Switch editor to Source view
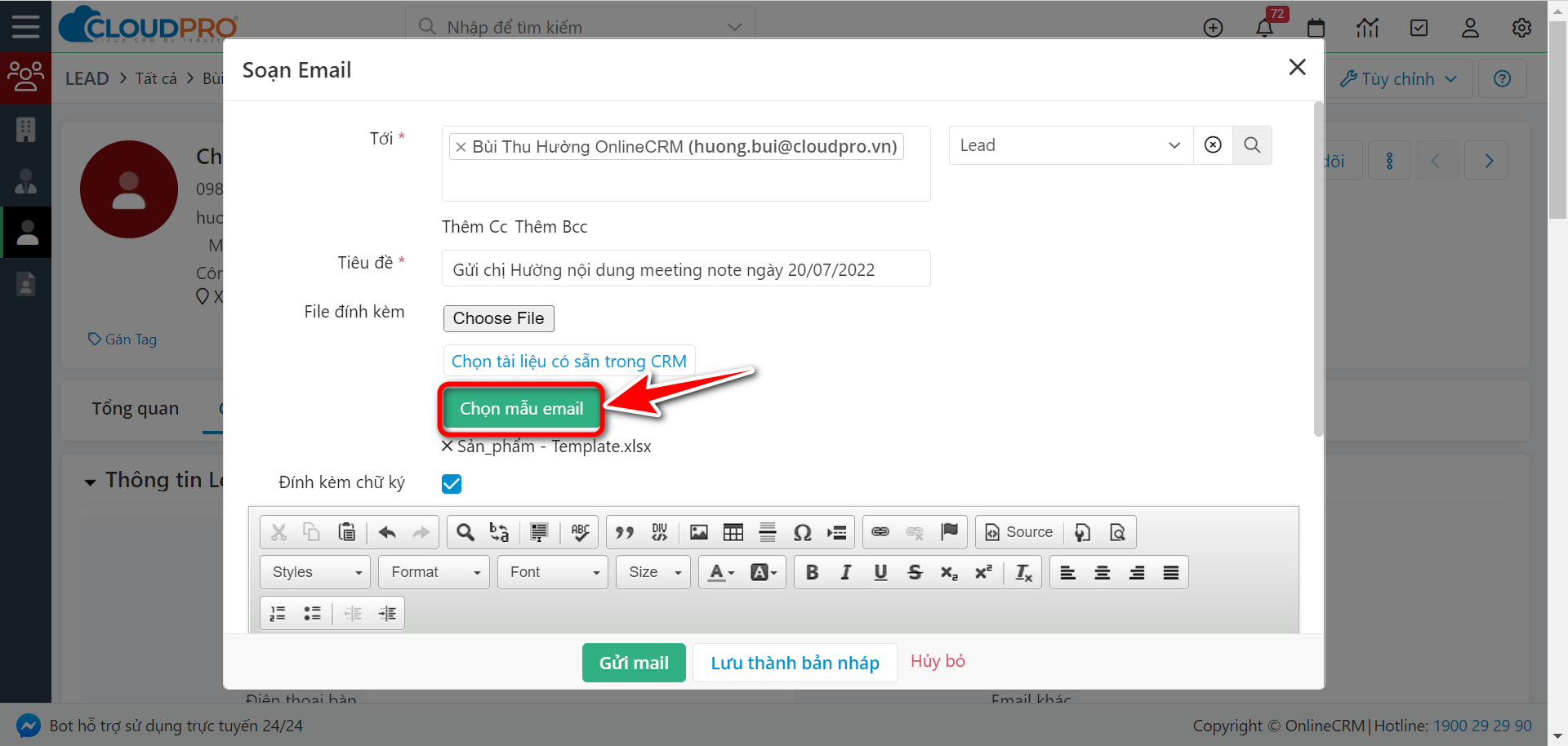The image size is (1568, 746). point(1018,532)
